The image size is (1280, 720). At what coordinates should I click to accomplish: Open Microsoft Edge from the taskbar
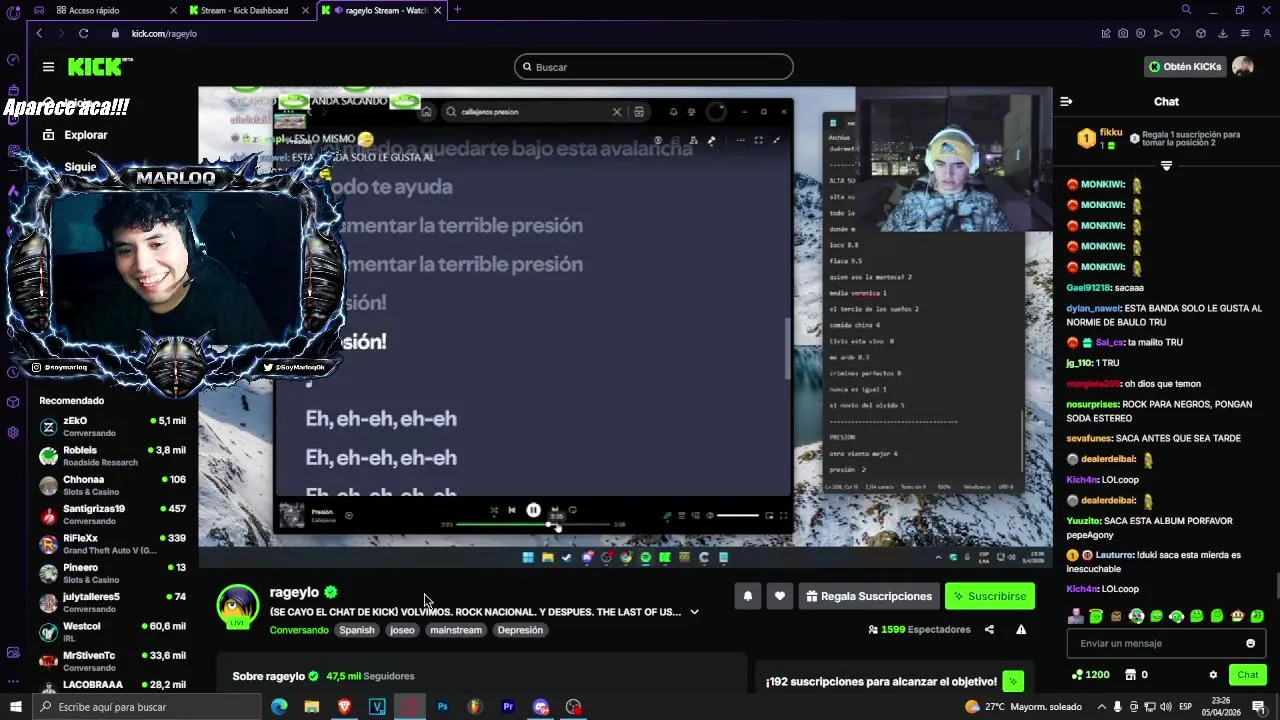click(x=279, y=707)
